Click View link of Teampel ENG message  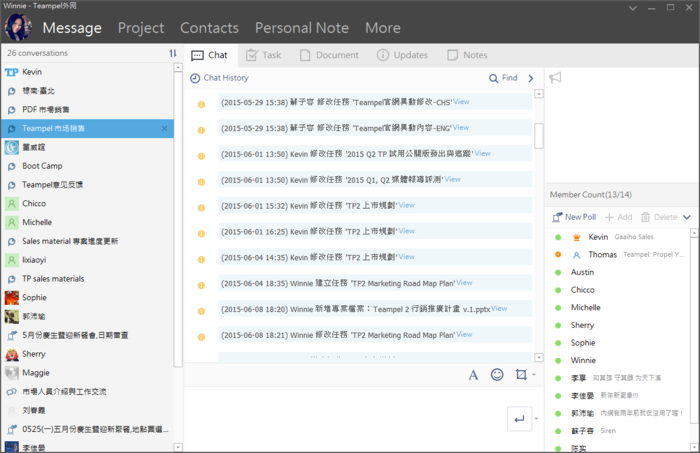click(461, 127)
